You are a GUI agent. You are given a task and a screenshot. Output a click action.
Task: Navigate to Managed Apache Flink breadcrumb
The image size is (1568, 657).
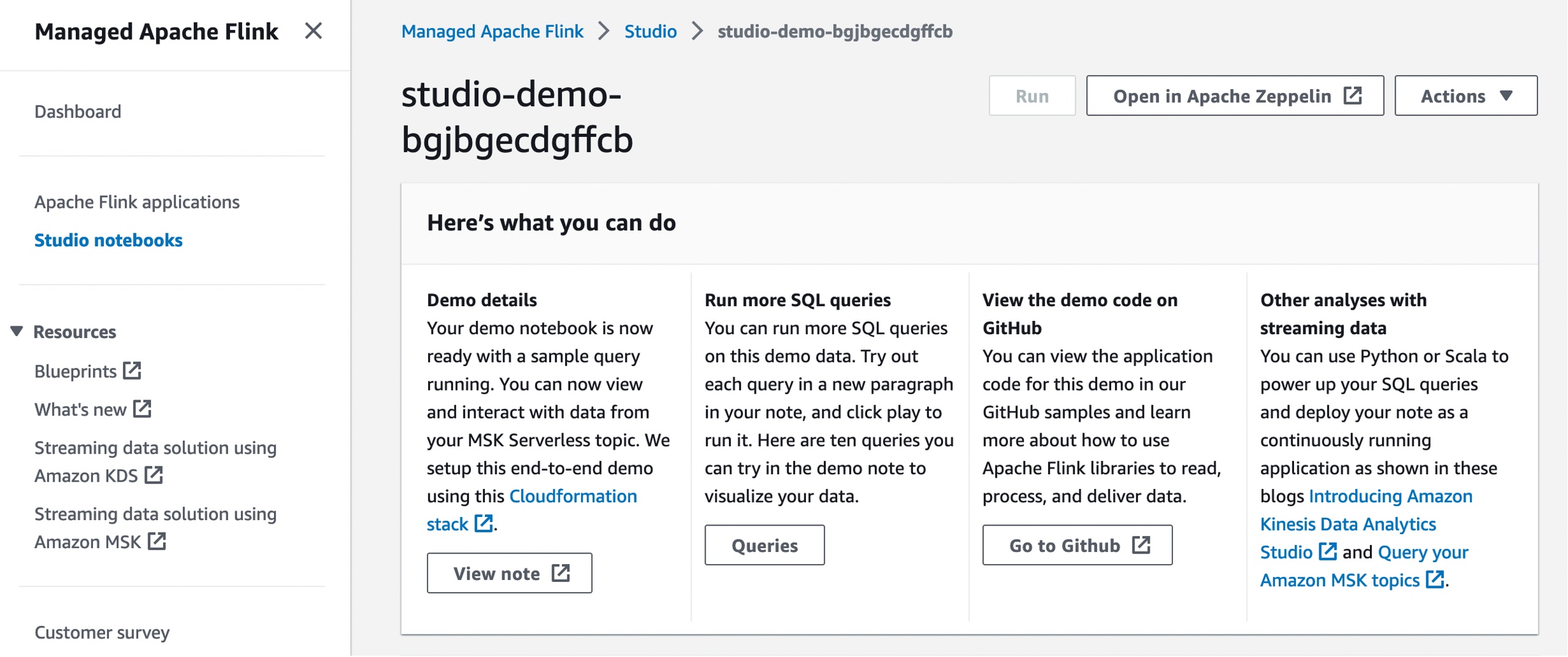coord(492,31)
